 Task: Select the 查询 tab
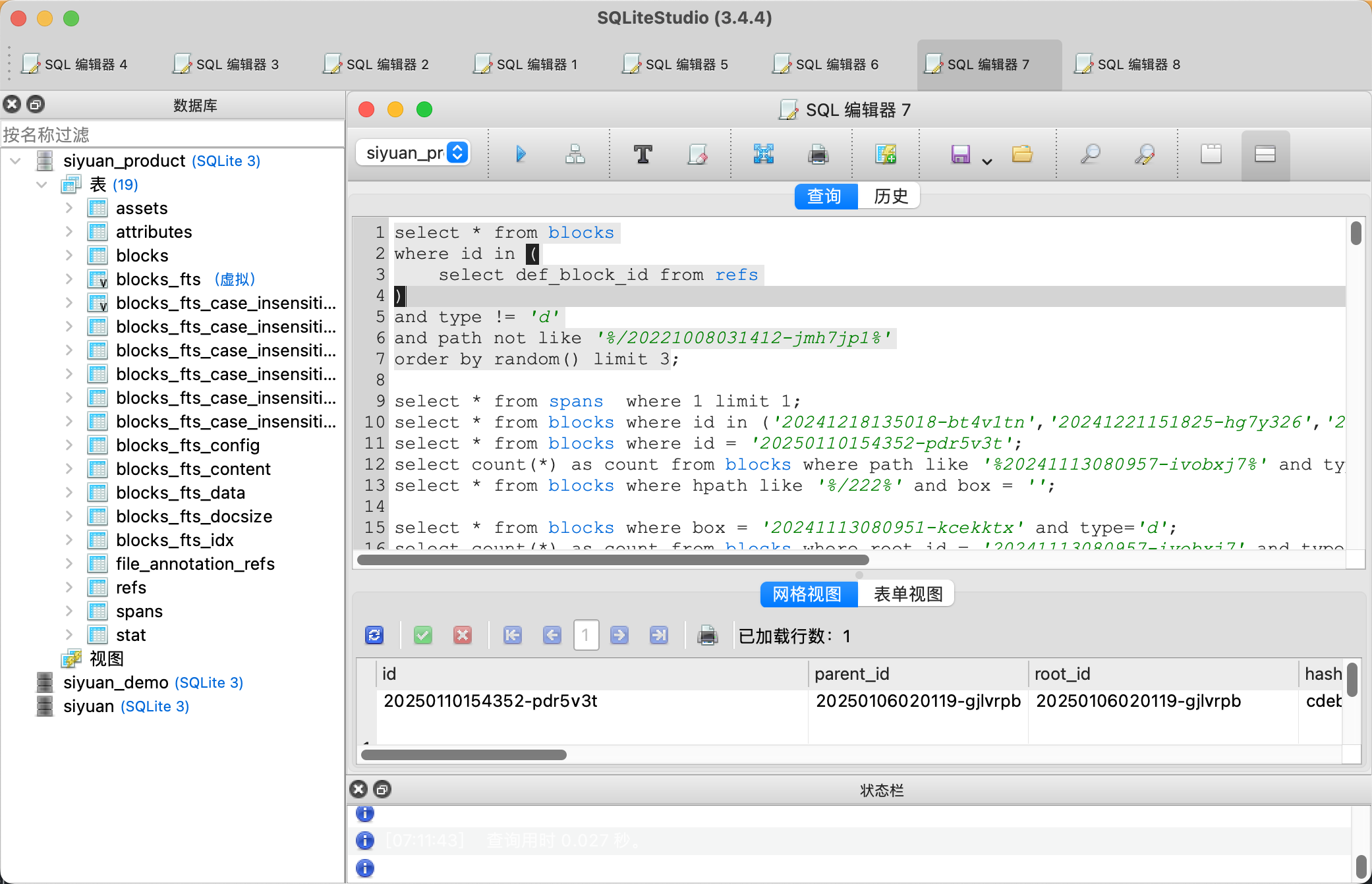pos(826,196)
